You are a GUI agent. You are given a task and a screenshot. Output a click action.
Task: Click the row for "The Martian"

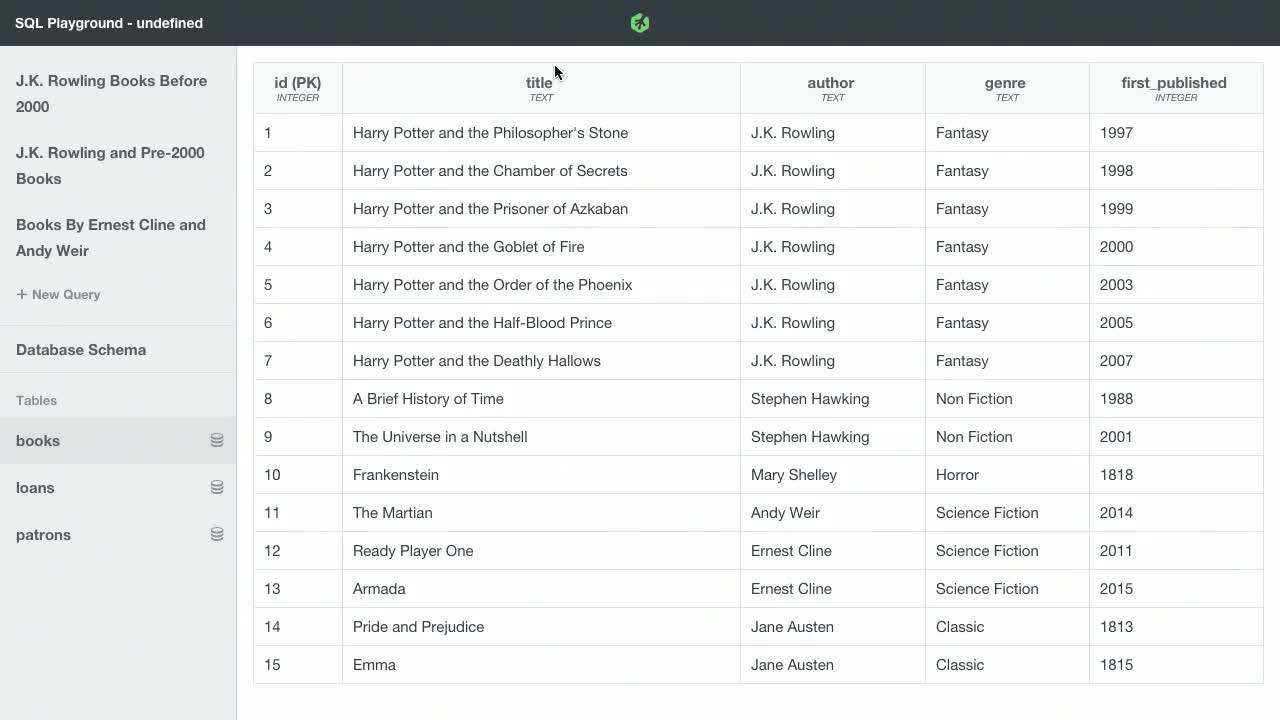click(600, 512)
